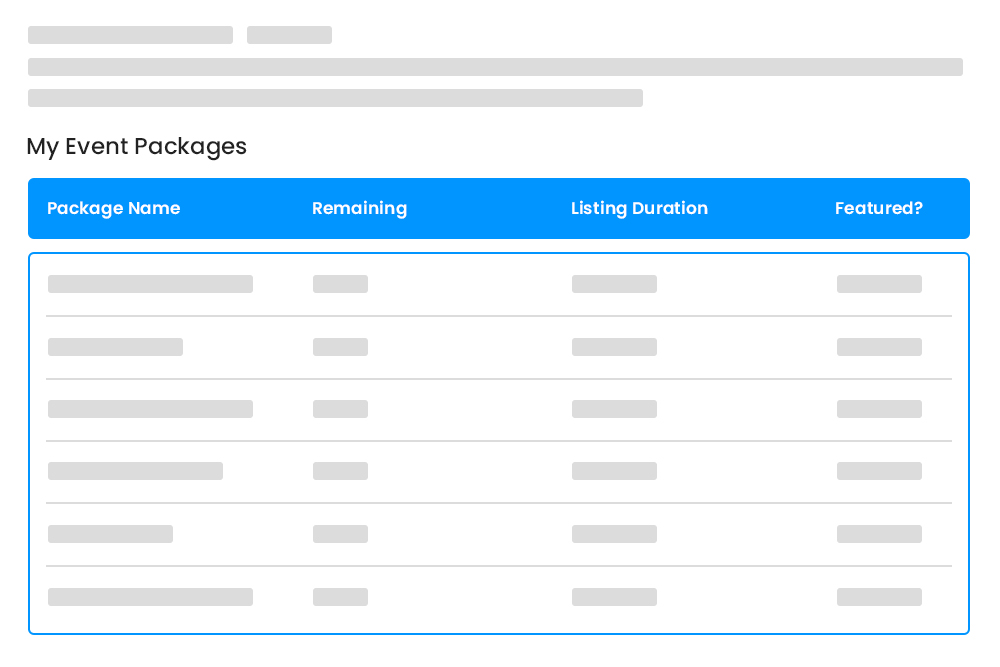The image size is (1000, 667).
Task: Select the fifth row package name placeholder
Action: pos(110,534)
